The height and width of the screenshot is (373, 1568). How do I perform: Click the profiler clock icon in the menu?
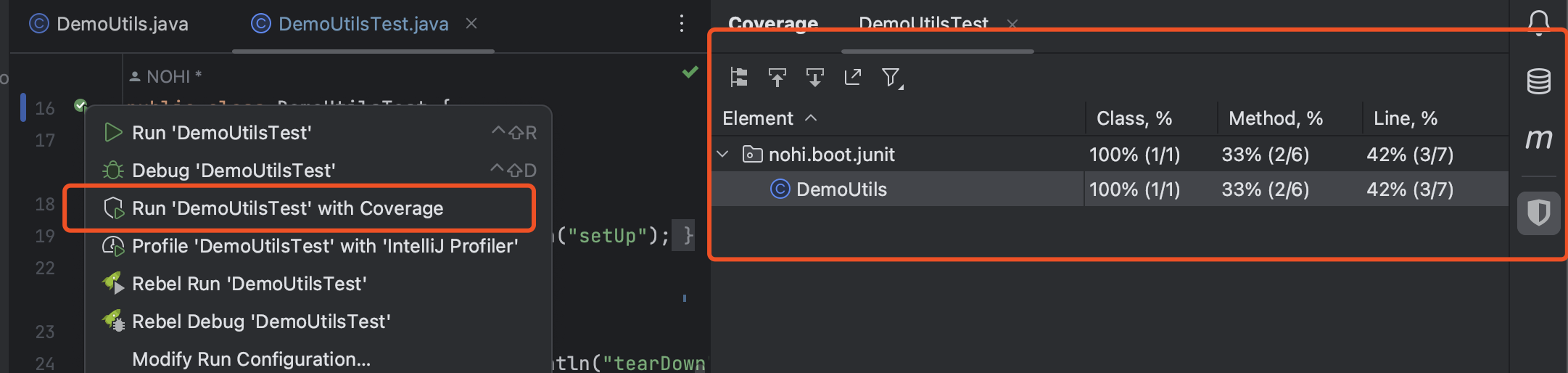113,247
